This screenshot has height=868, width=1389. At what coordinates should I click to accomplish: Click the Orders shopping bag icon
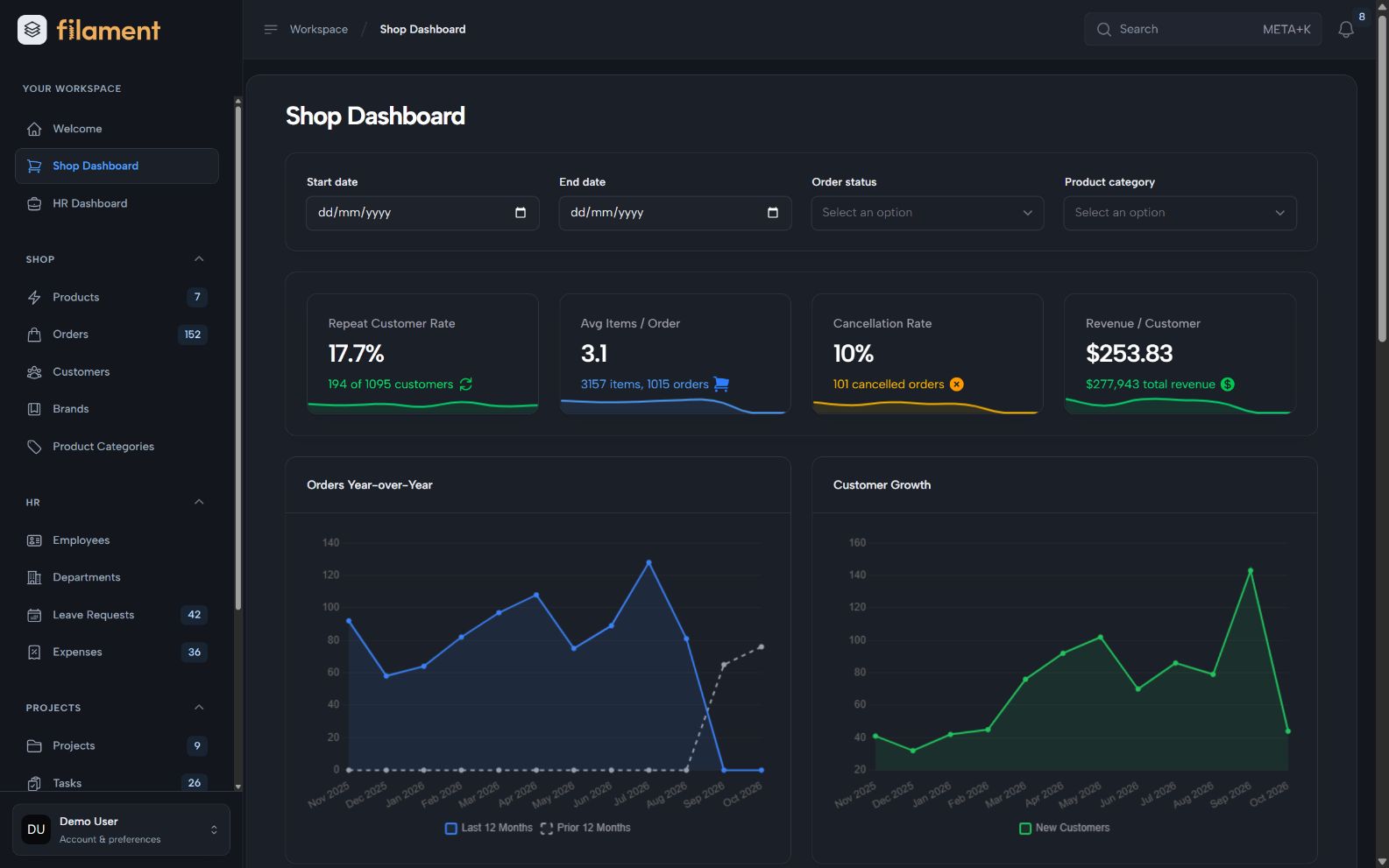click(34, 335)
